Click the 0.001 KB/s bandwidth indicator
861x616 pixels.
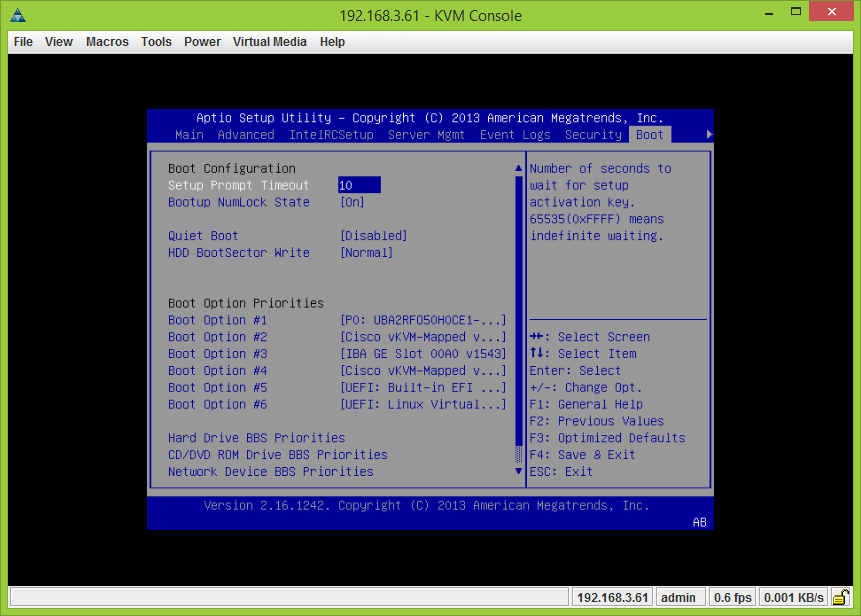(793, 597)
